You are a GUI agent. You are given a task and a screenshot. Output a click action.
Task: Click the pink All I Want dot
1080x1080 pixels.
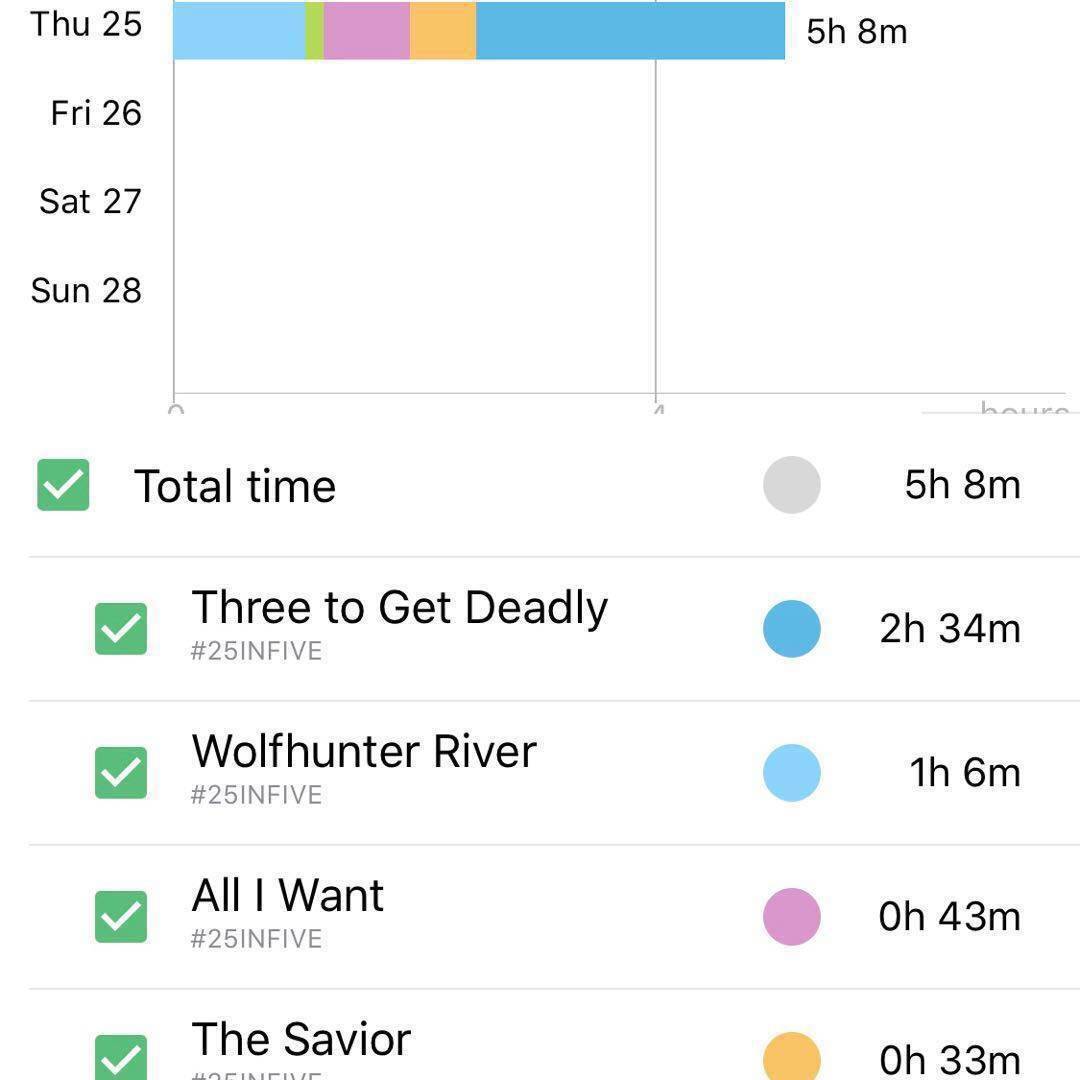pos(791,917)
